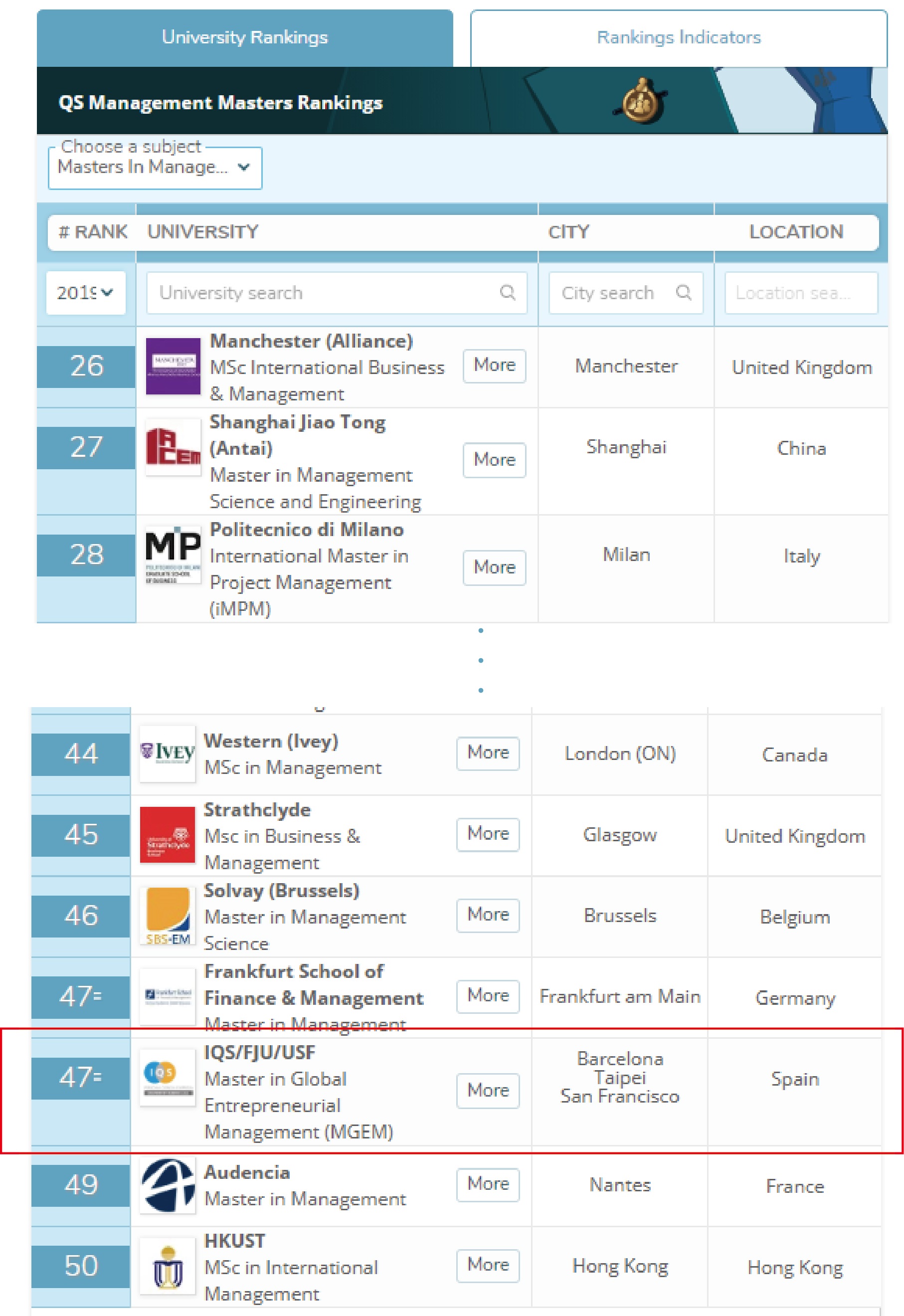Click the rank 26 cell

(x=86, y=367)
